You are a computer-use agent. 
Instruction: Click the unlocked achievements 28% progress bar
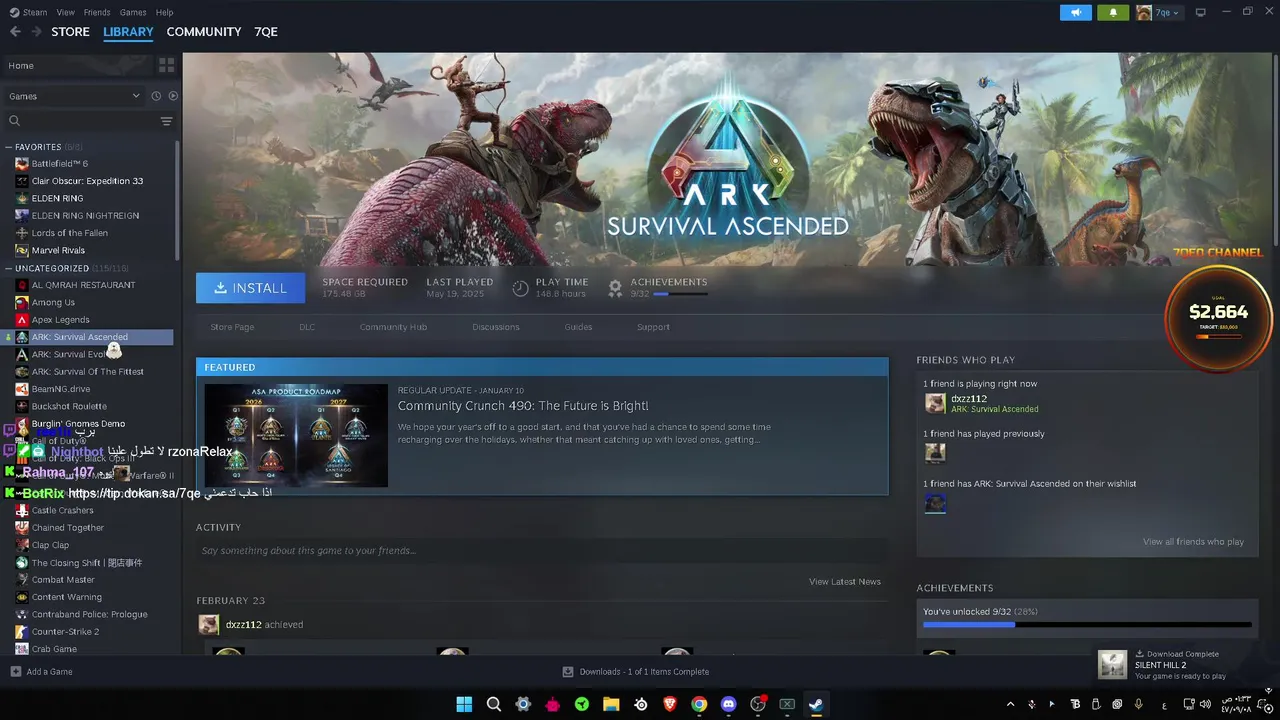pos(1087,625)
